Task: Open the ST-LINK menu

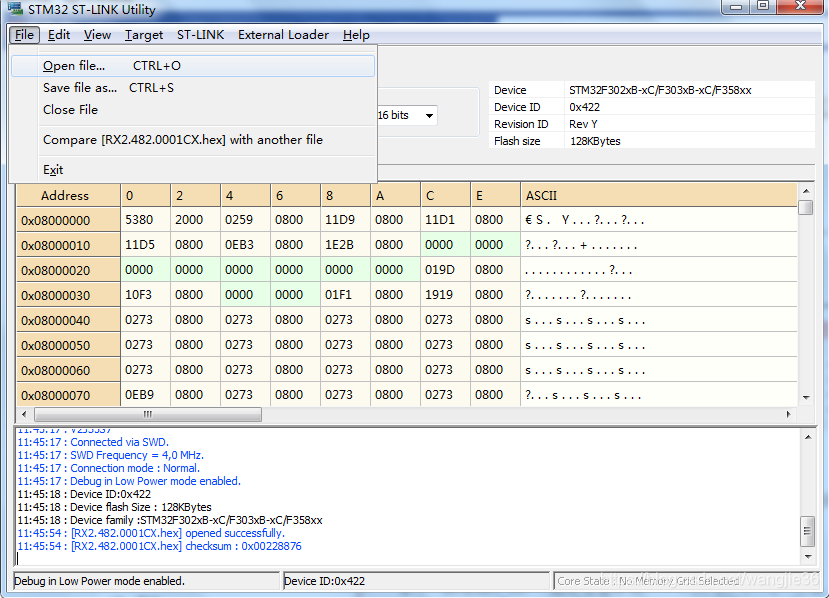Action: click(x=200, y=35)
